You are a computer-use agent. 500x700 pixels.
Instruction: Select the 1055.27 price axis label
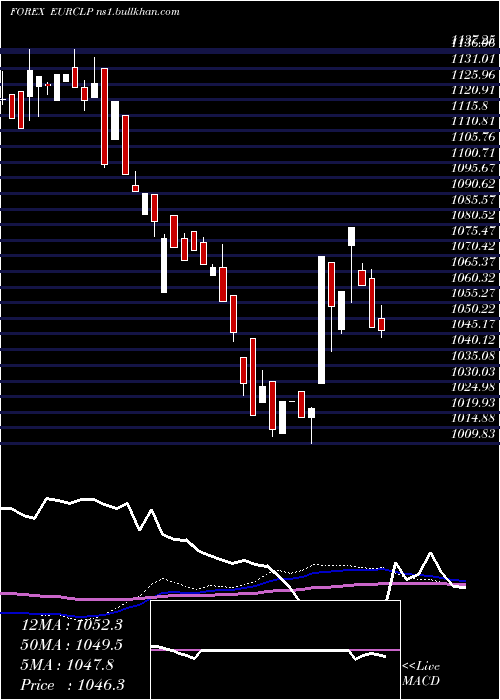click(x=473, y=294)
